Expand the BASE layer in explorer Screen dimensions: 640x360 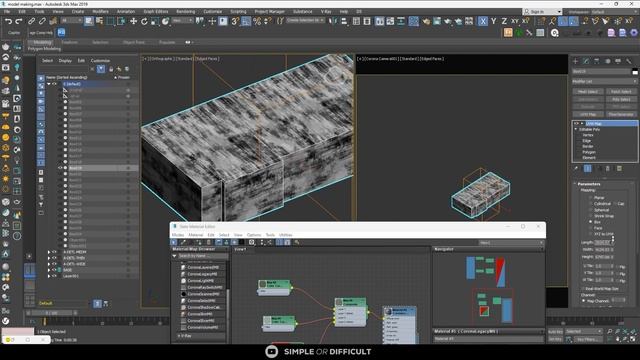coord(49,270)
